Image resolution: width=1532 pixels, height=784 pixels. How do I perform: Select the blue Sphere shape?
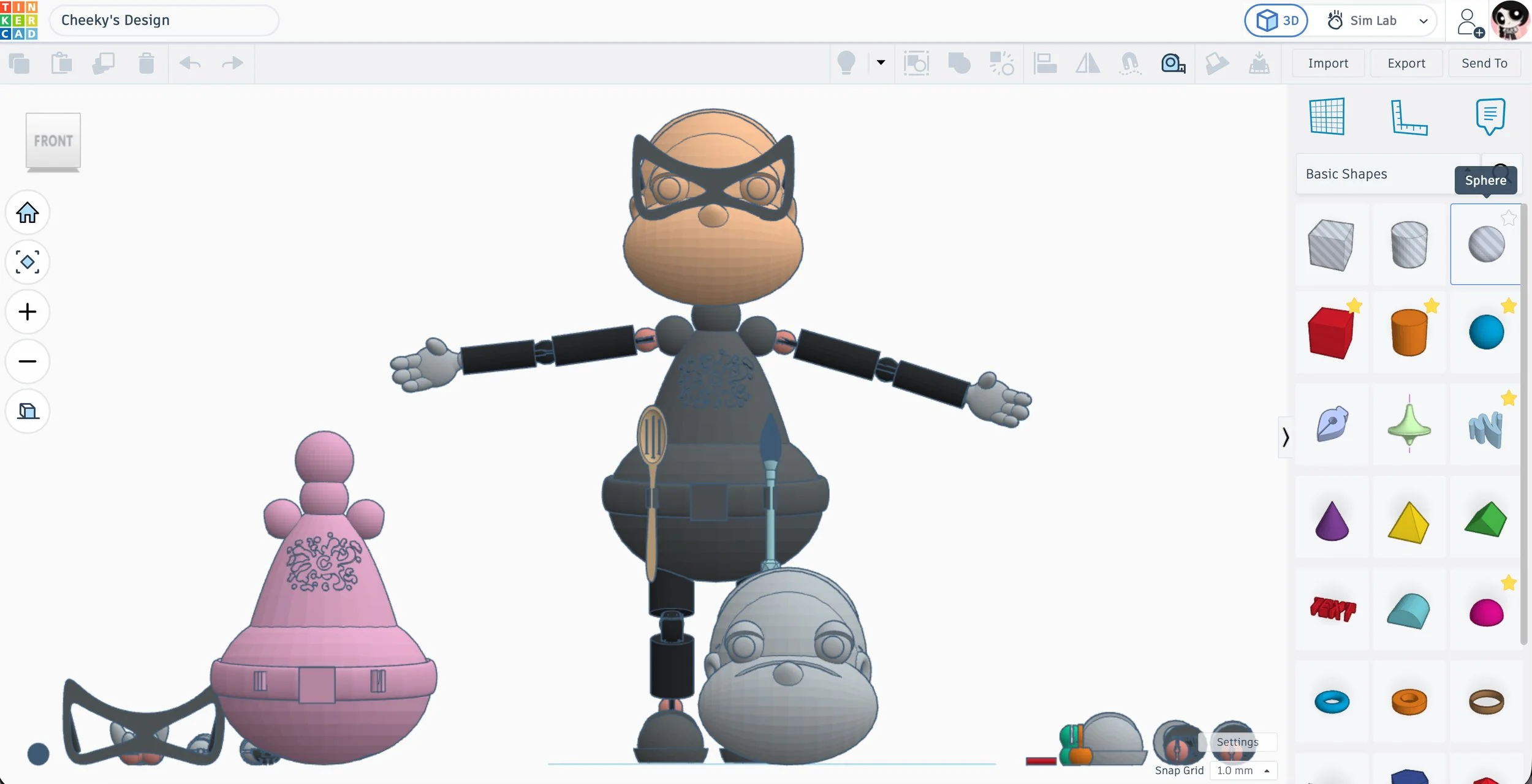tap(1485, 333)
